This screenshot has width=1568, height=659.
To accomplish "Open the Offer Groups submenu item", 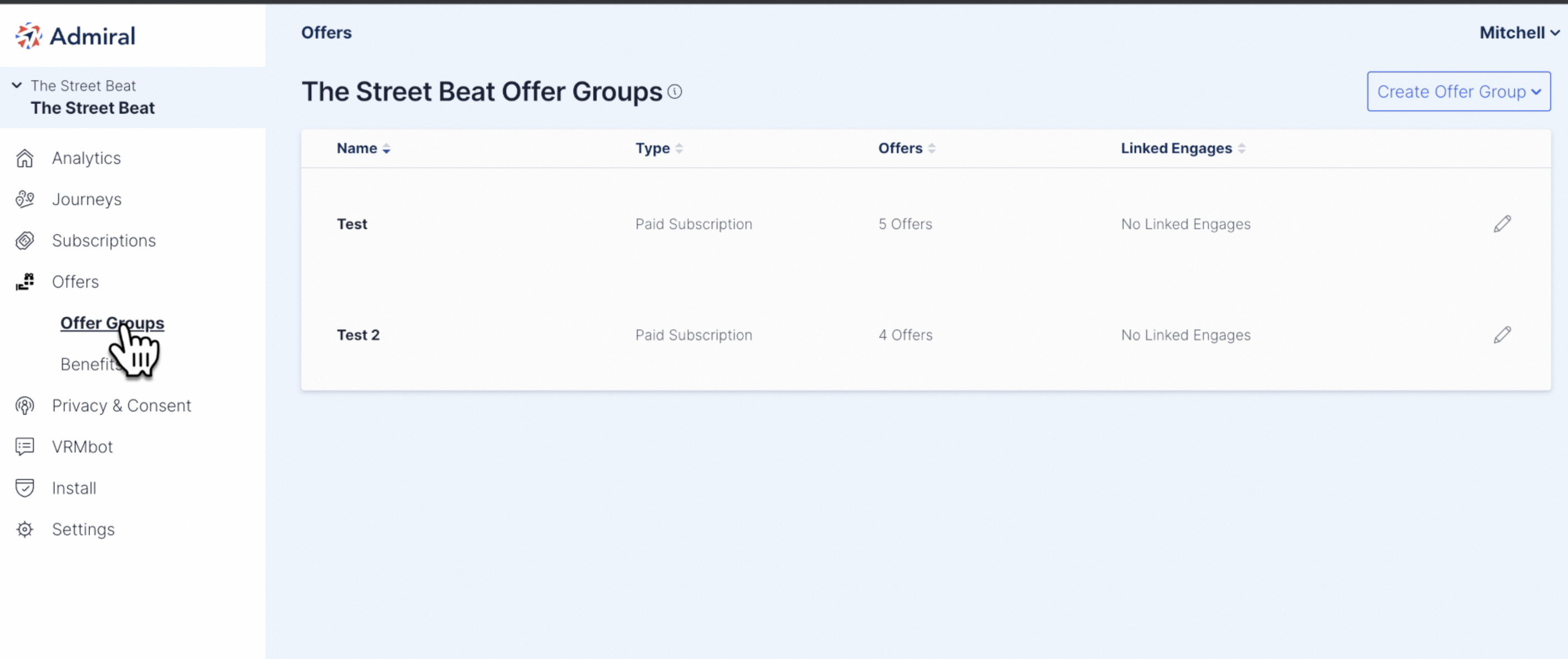I will (112, 323).
